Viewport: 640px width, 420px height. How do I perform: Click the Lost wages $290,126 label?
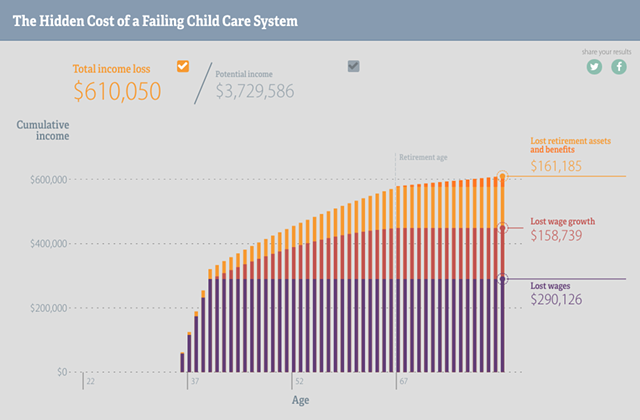tap(556, 294)
